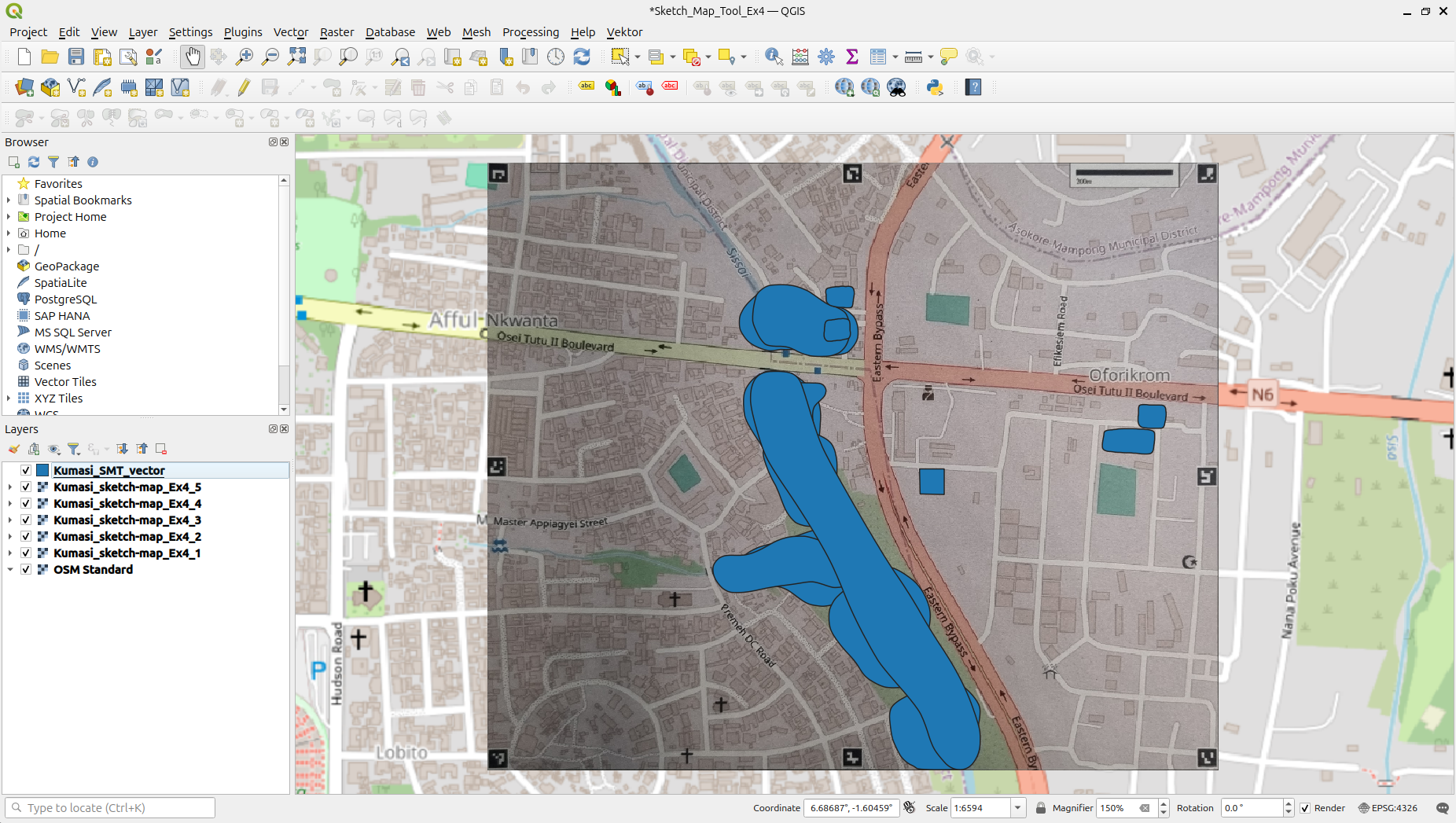The image size is (1456, 823).
Task: Open the Scale dropdown list
Action: point(1017,808)
